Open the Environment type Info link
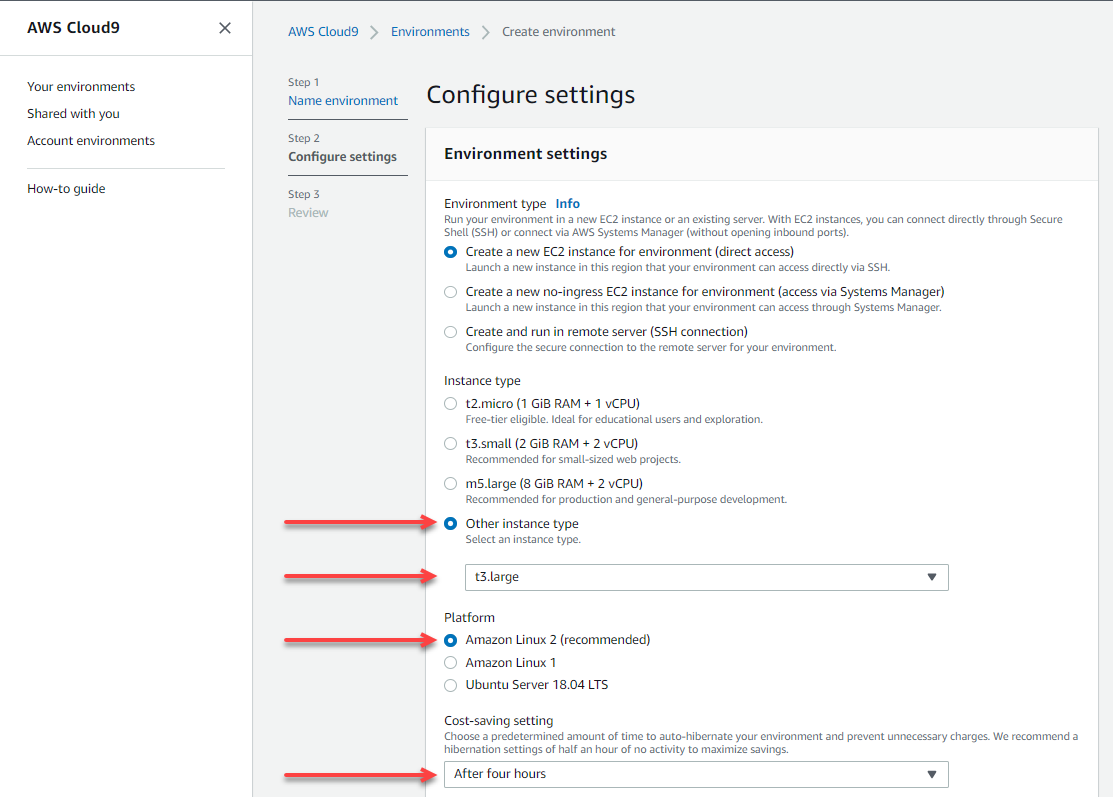 point(567,203)
